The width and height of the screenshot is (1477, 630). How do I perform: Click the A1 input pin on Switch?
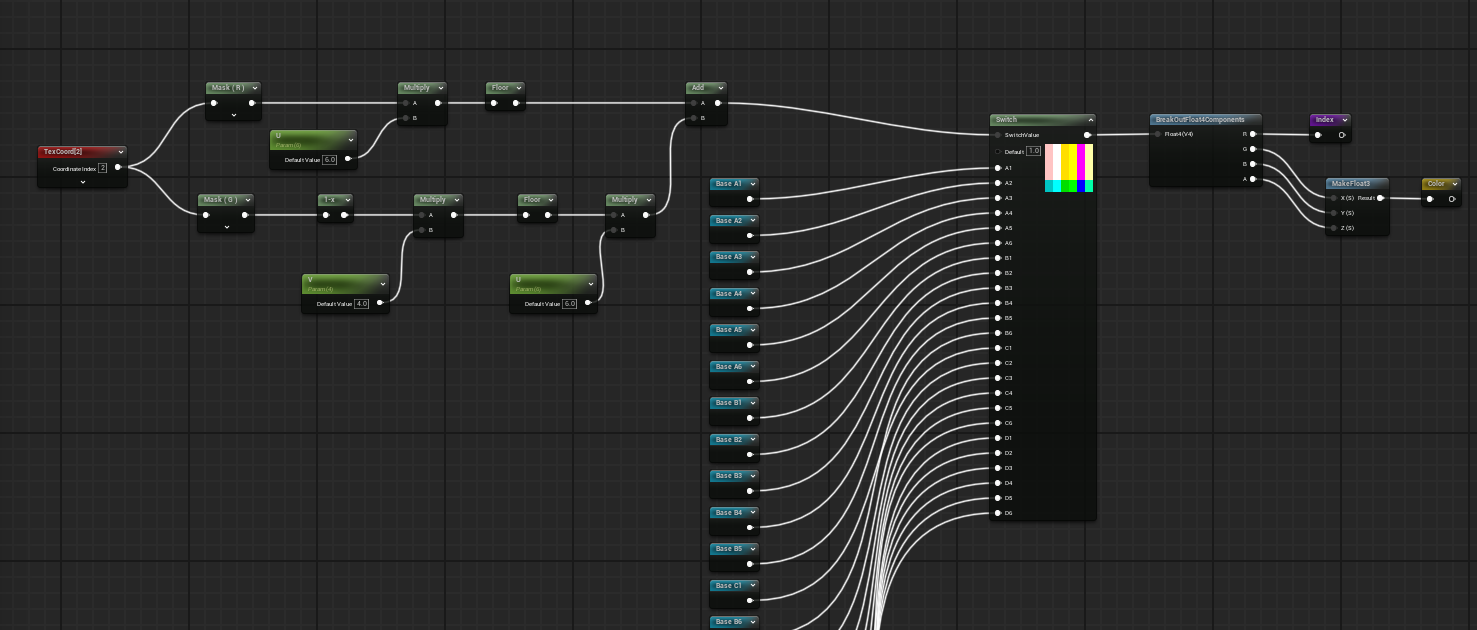click(x=998, y=168)
